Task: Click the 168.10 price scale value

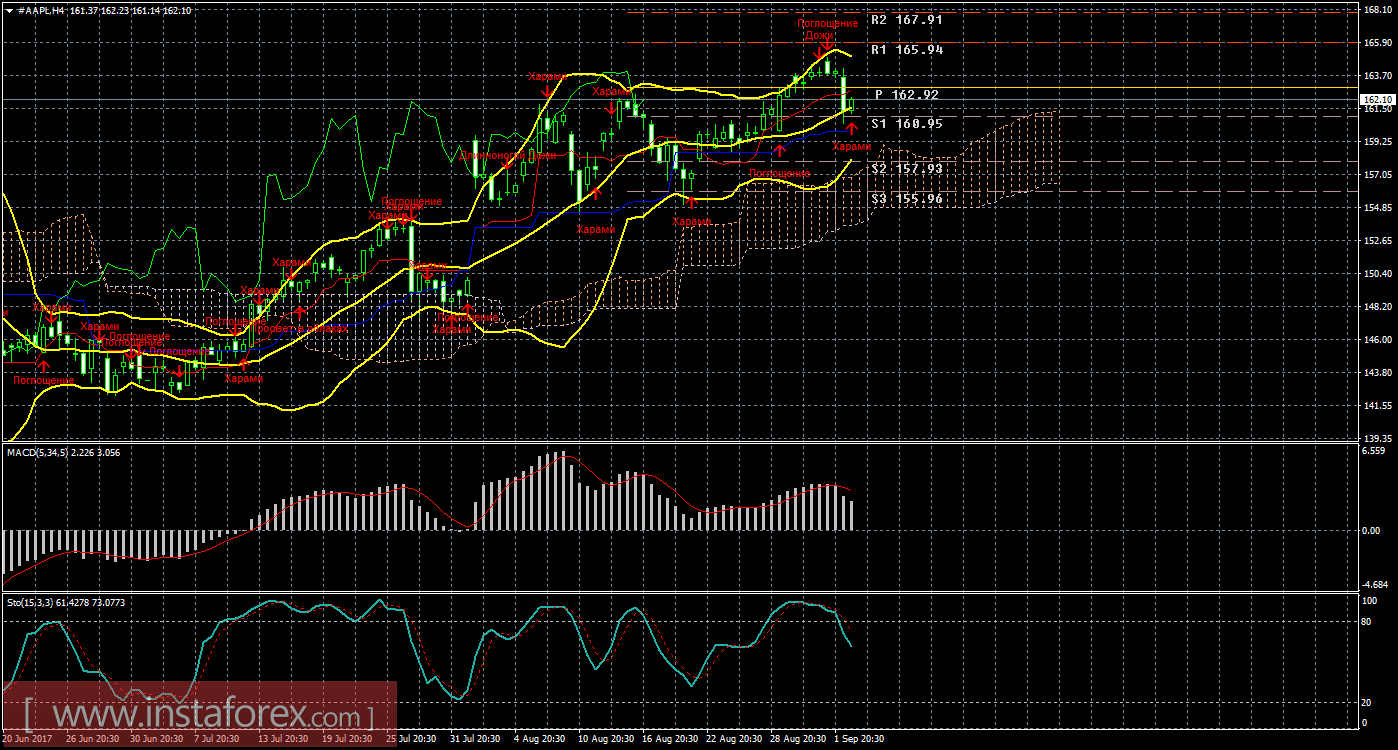Action: pyautogui.click(x=1376, y=9)
